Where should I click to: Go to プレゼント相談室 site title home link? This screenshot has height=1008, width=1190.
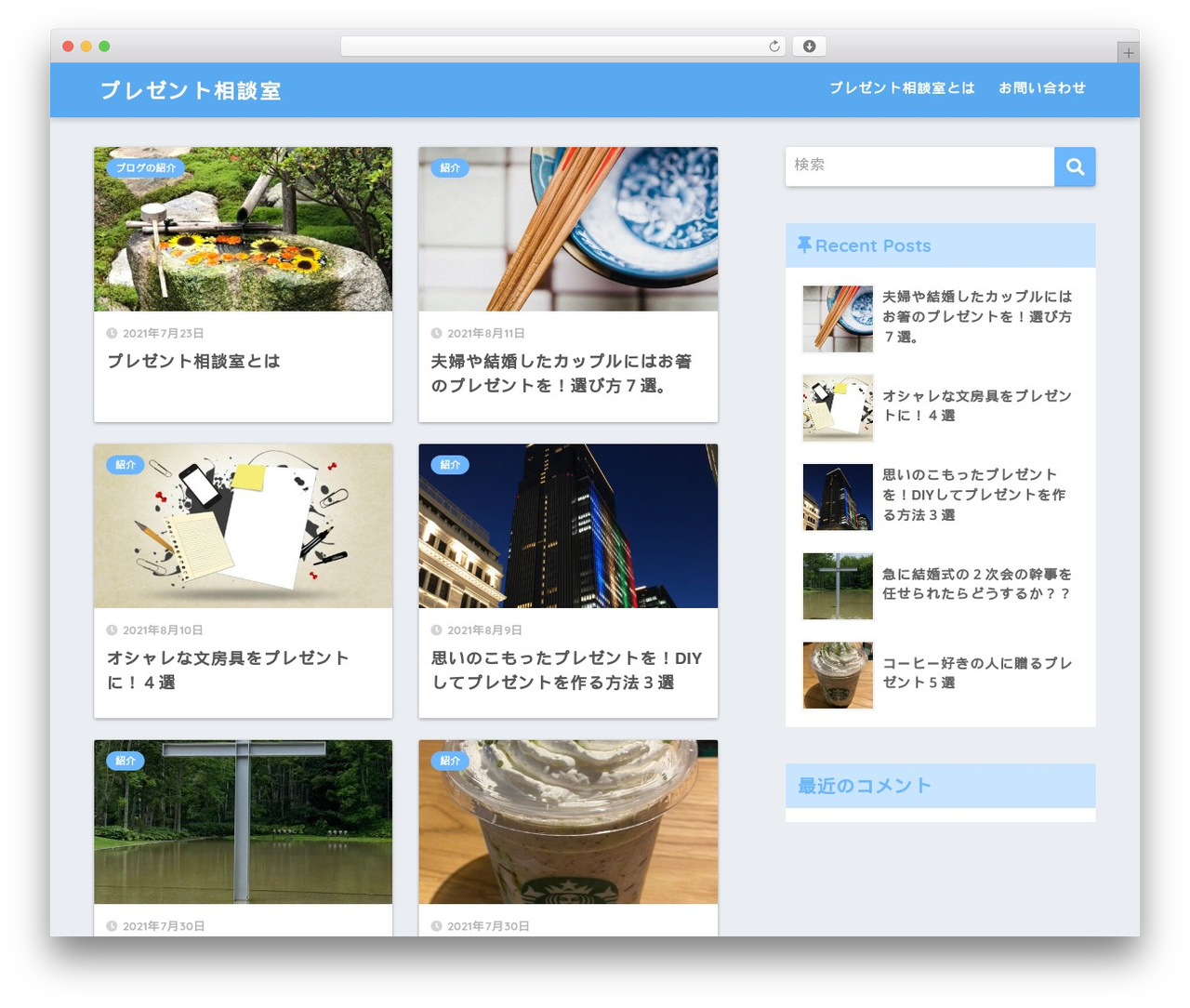pos(191,90)
